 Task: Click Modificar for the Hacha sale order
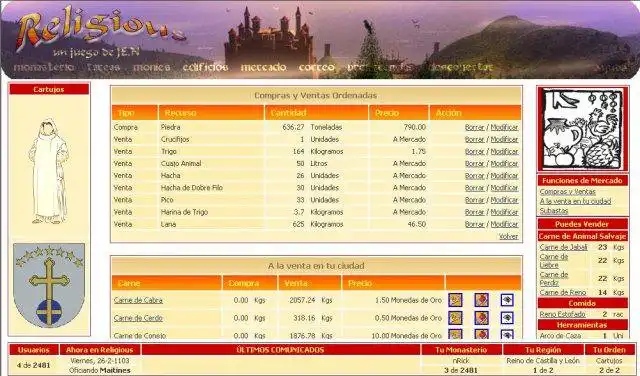pos(504,176)
